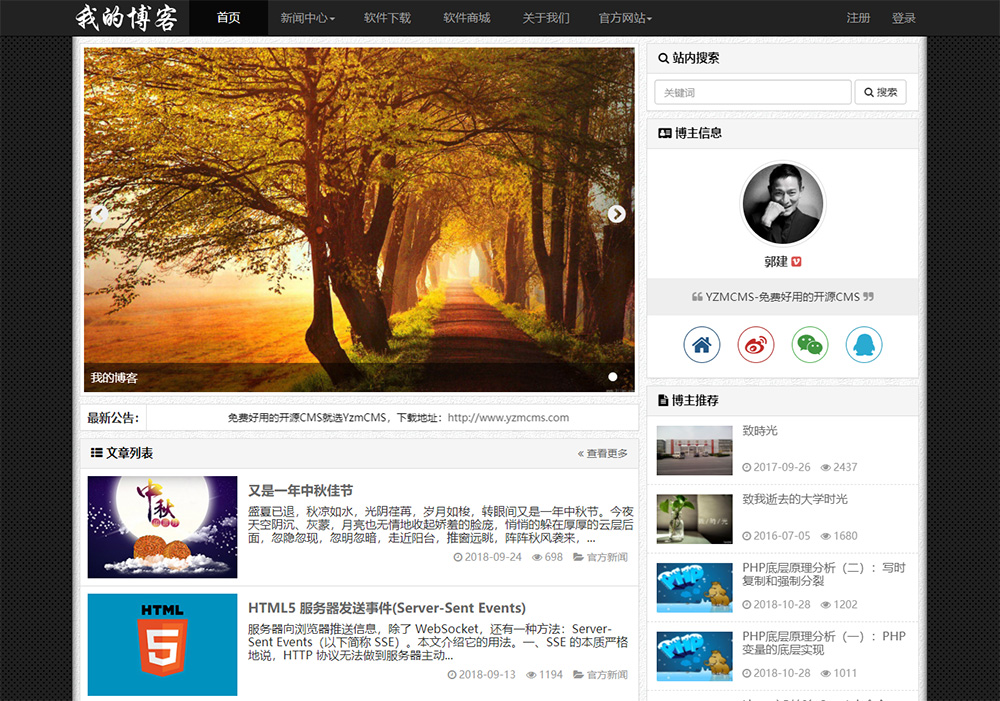
Task: Click the home icon in blogger info
Action: point(702,345)
